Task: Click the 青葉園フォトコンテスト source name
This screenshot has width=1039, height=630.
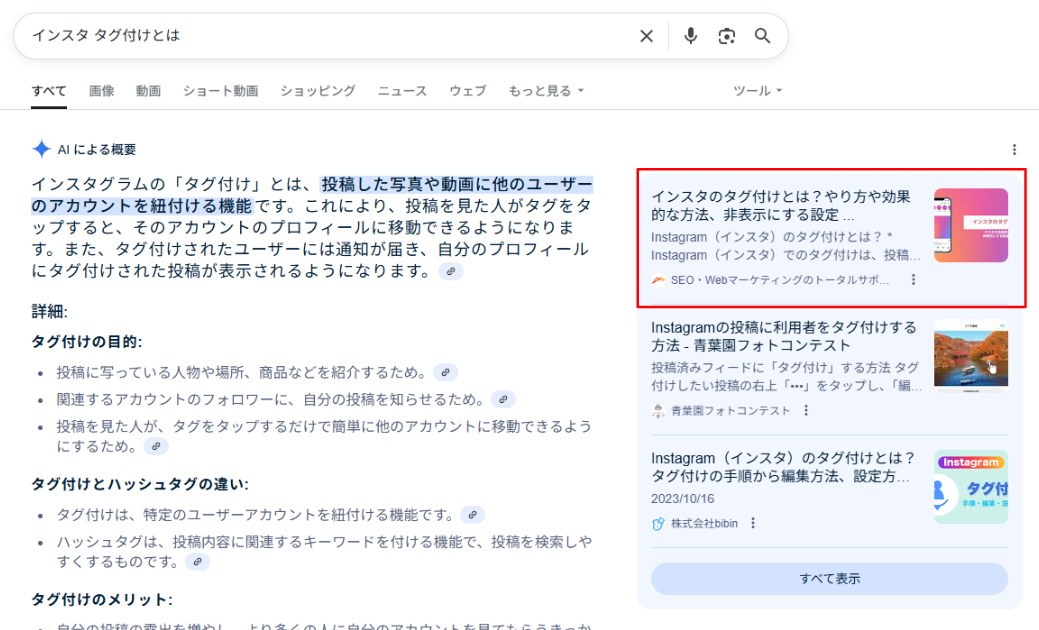Action: click(731, 411)
